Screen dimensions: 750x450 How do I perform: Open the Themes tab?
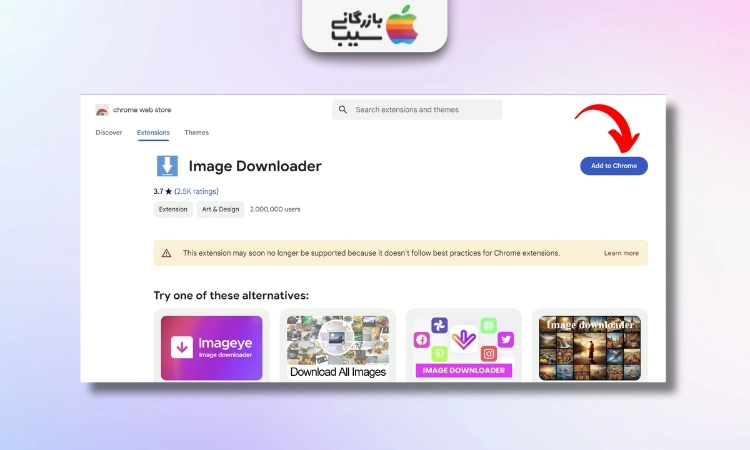point(197,132)
